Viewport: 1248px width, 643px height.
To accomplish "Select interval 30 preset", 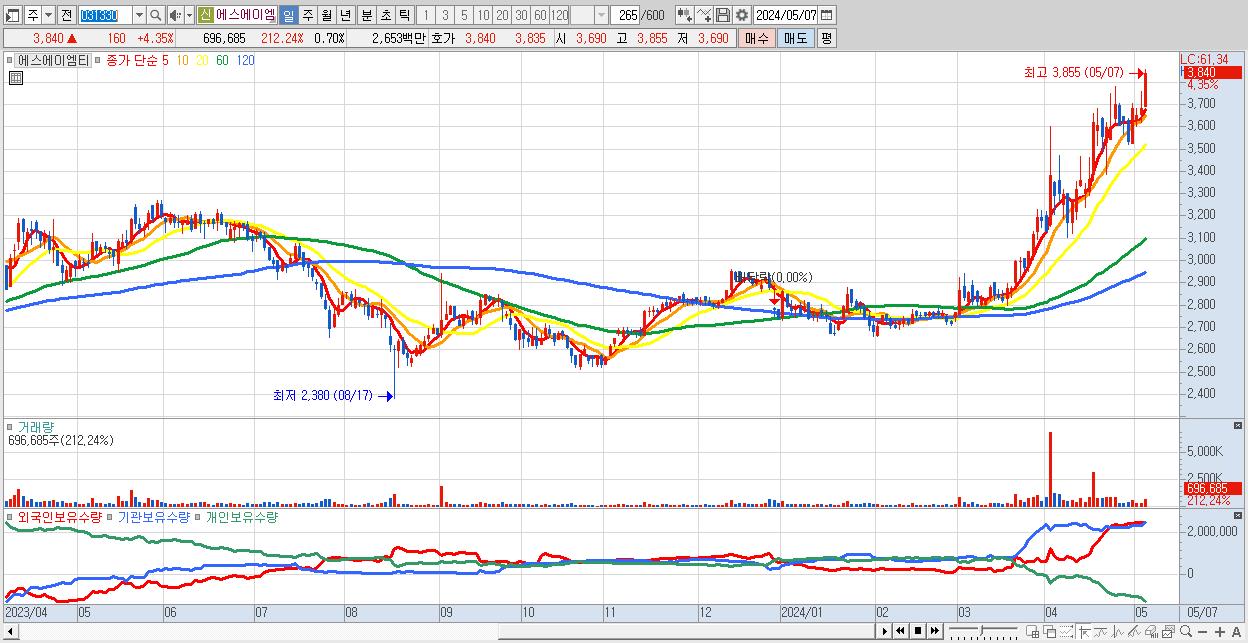I will [521, 15].
